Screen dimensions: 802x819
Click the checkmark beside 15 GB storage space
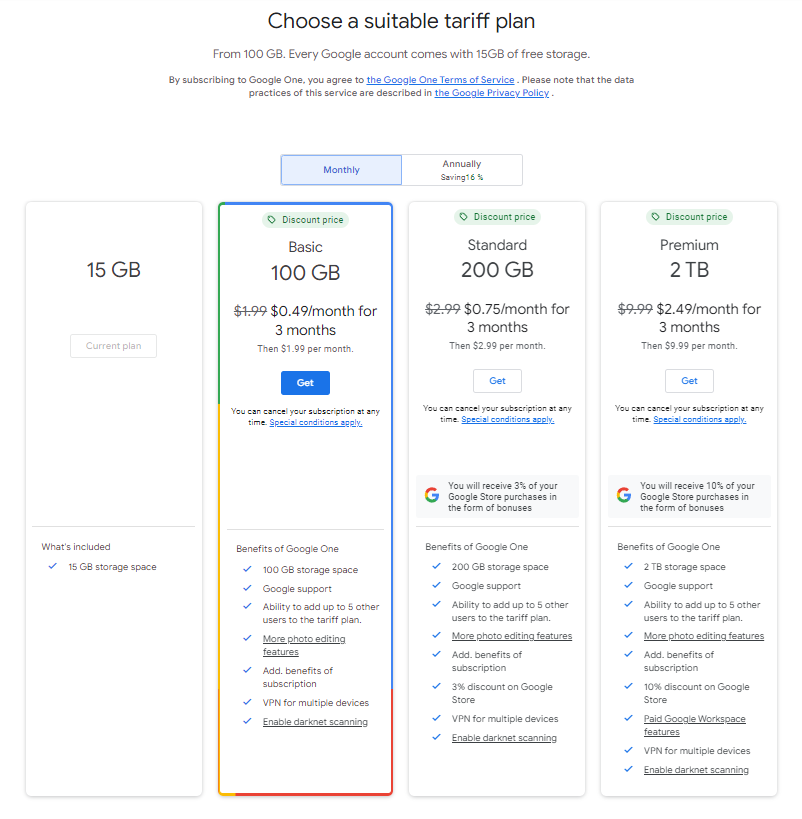[52, 566]
